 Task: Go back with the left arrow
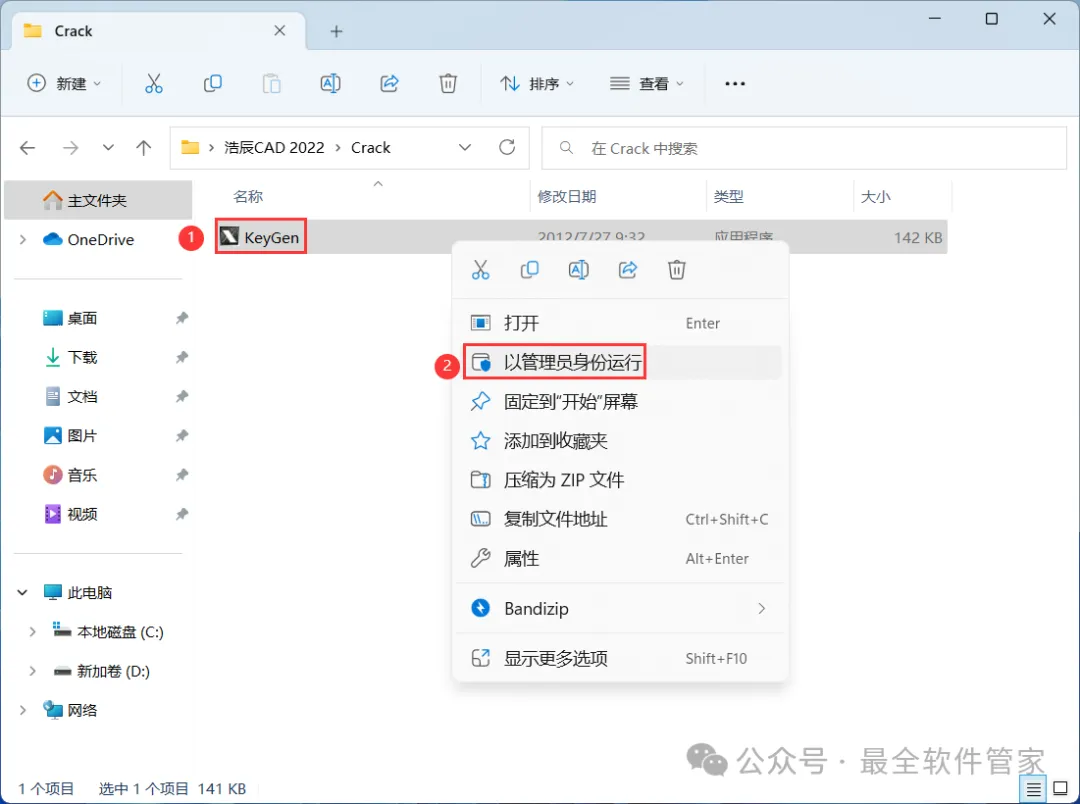click(x=28, y=147)
